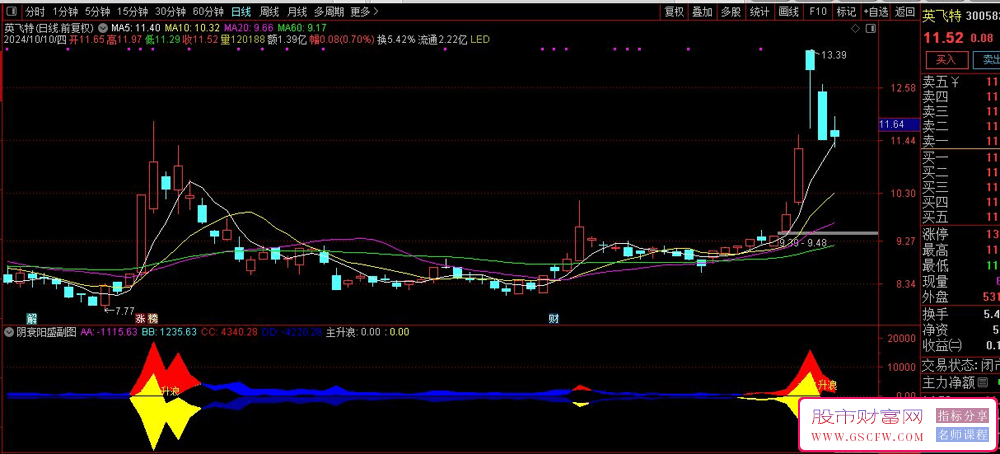Expand main chart indicator dropdown arrow
Screen dimensions: 1000x454
click(104, 28)
